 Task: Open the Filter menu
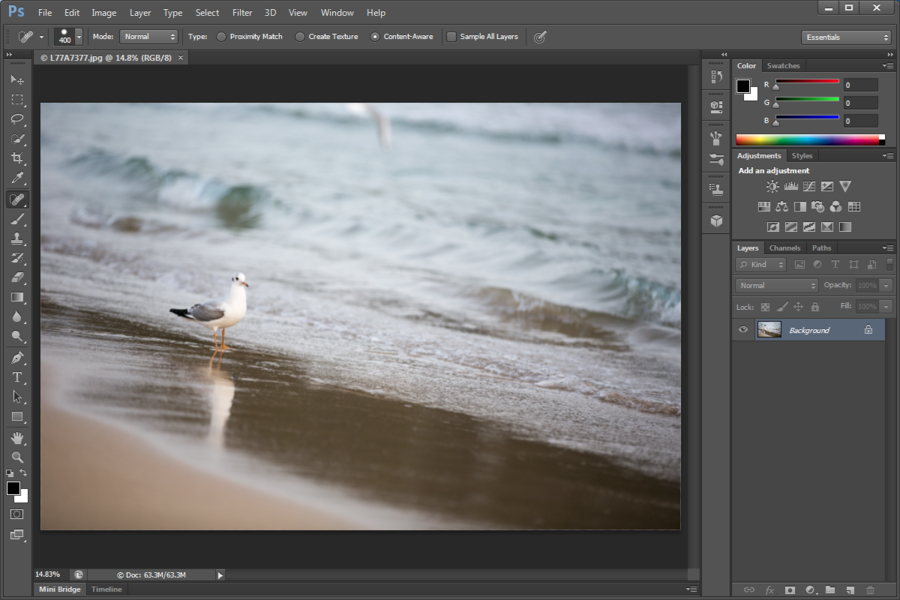tap(242, 13)
